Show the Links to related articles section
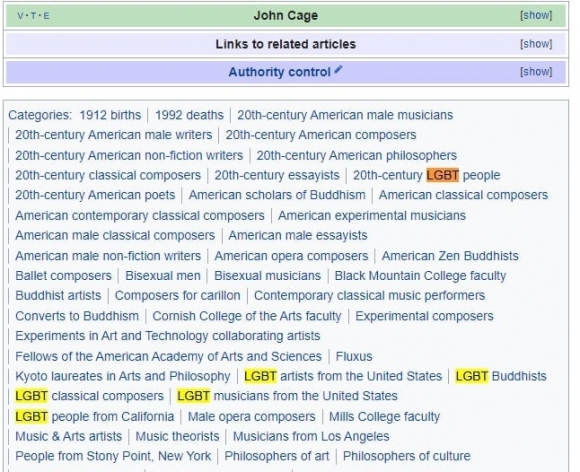 coord(536,44)
